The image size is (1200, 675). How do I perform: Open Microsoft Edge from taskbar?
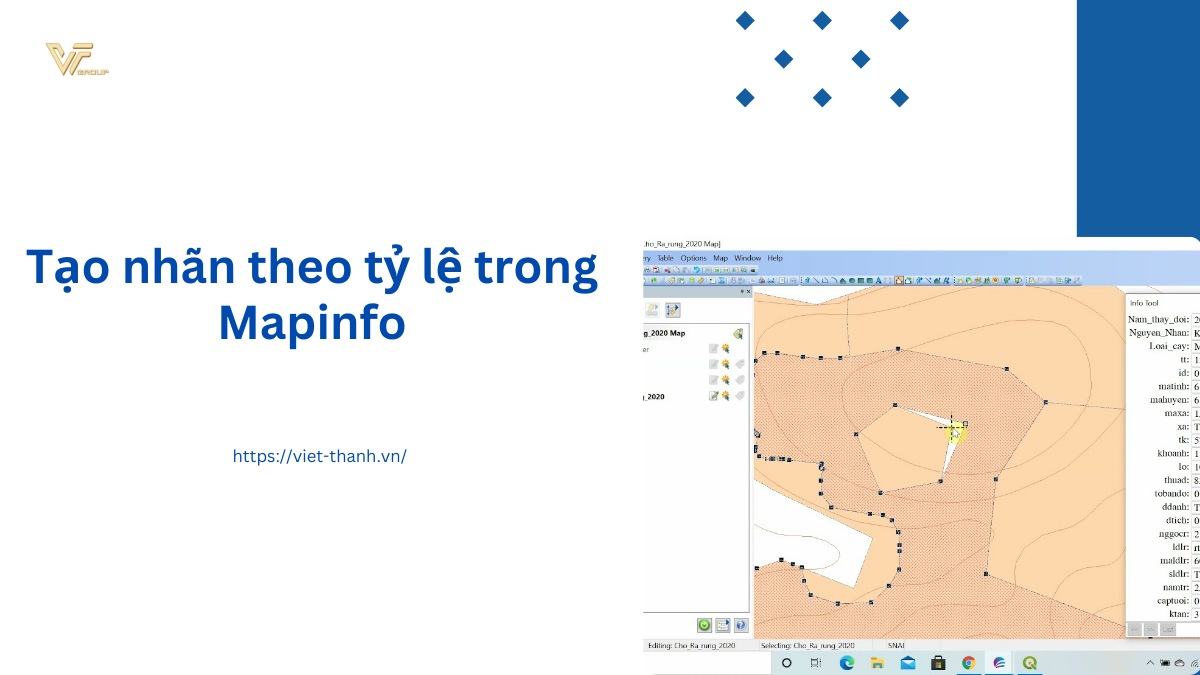point(846,663)
